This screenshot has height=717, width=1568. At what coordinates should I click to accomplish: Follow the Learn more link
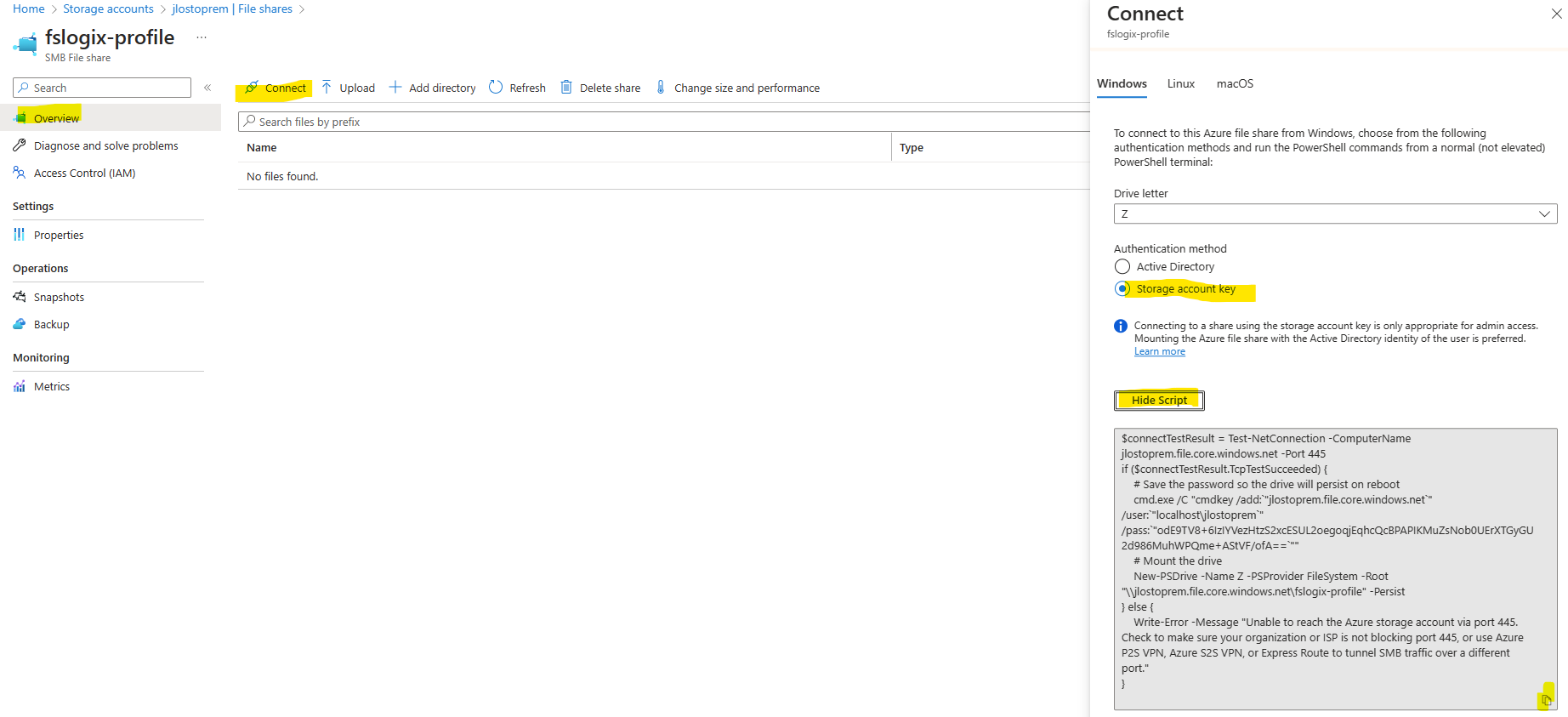point(1159,351)
